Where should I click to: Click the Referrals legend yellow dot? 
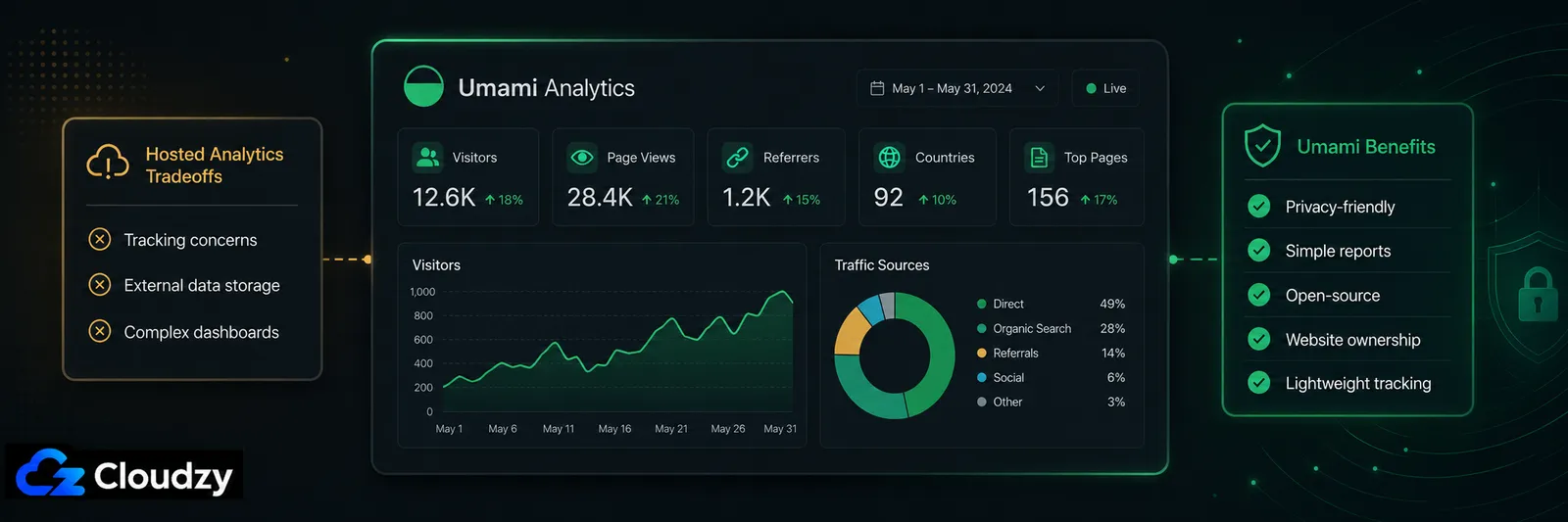click(982, 353)
